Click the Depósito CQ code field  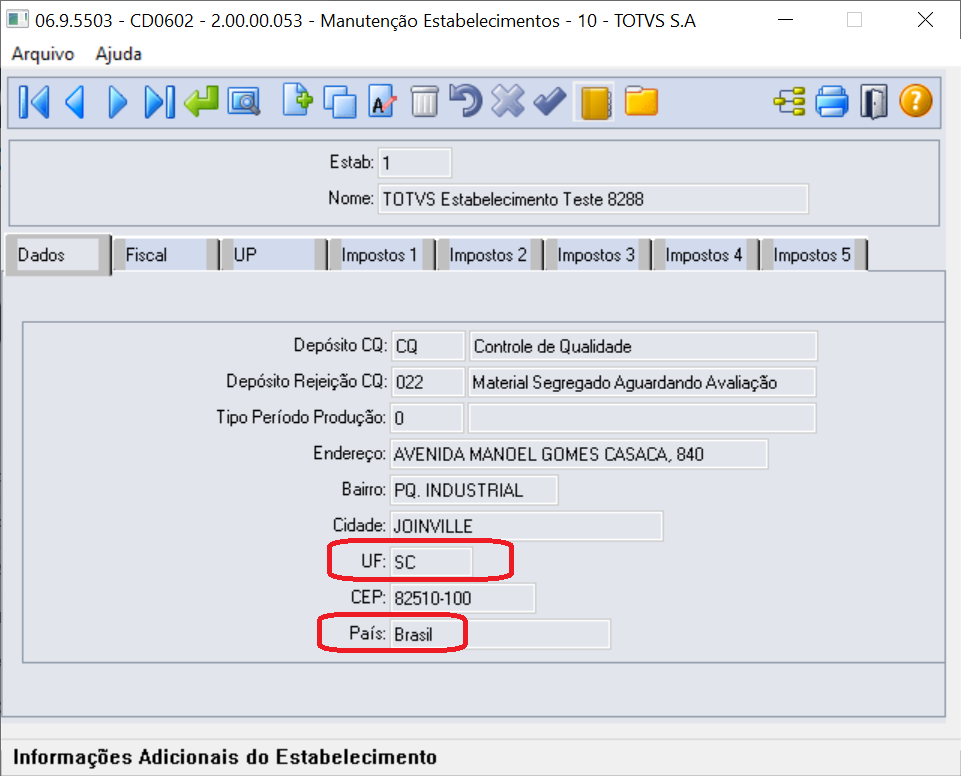tap(427, 346)
